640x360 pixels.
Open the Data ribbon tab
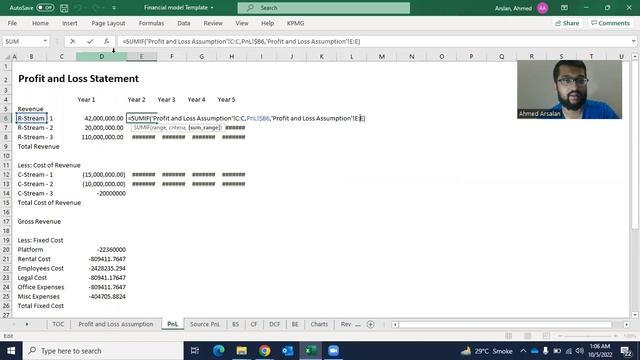click(184, 23)
